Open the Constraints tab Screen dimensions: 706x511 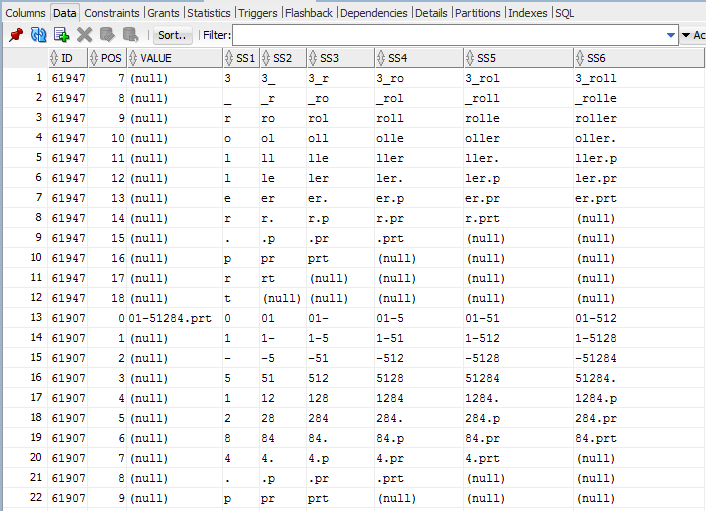112,13
